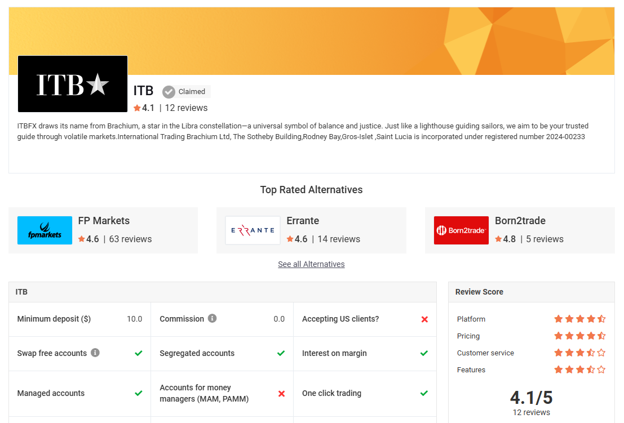
Task: Click the star icon beside ITB's 4.1 rating
Action: click(137, 108)
